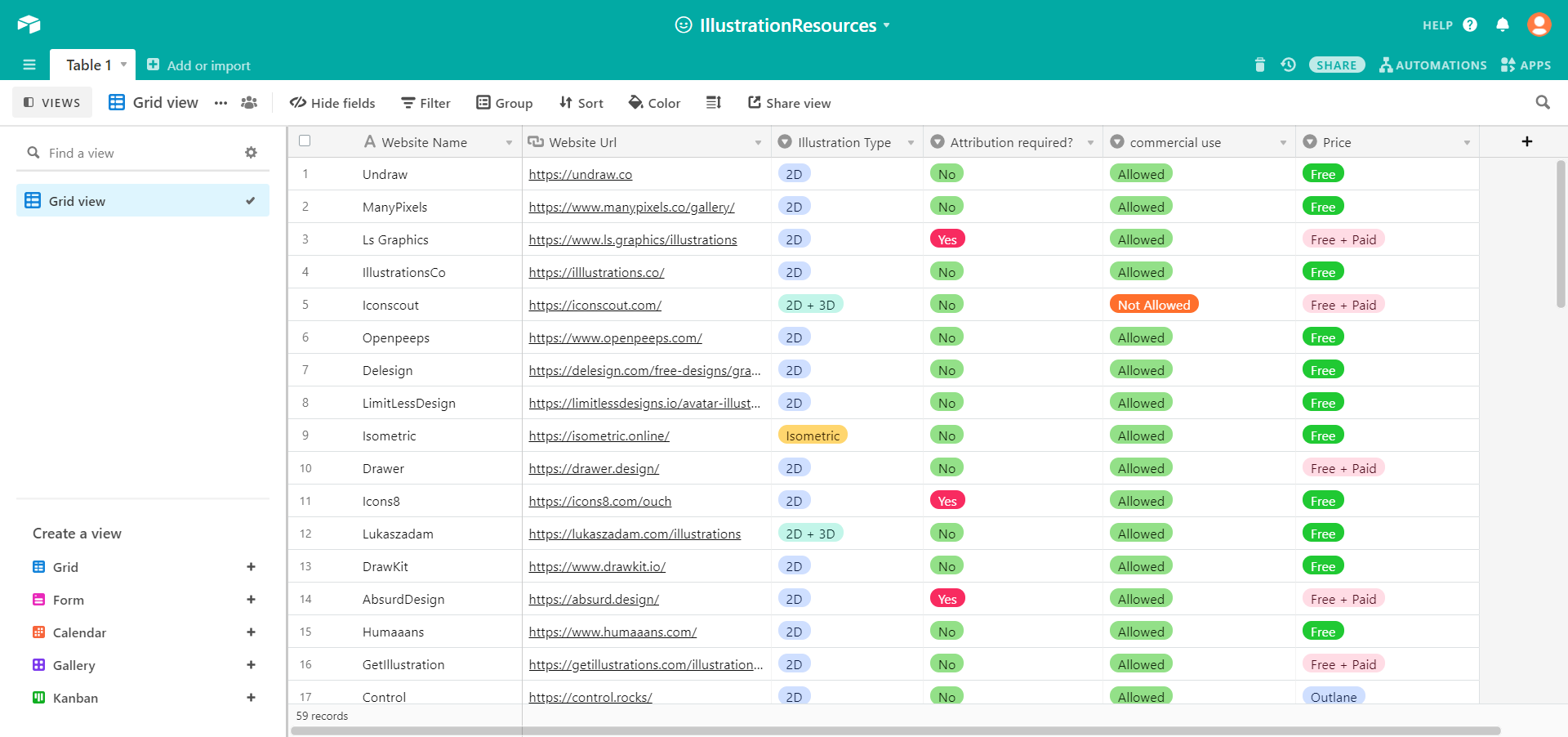Screen dimensions: 1568x737
Task: Click the 2D + 3D tag for Lukaszadam
Action: (810, 533)
